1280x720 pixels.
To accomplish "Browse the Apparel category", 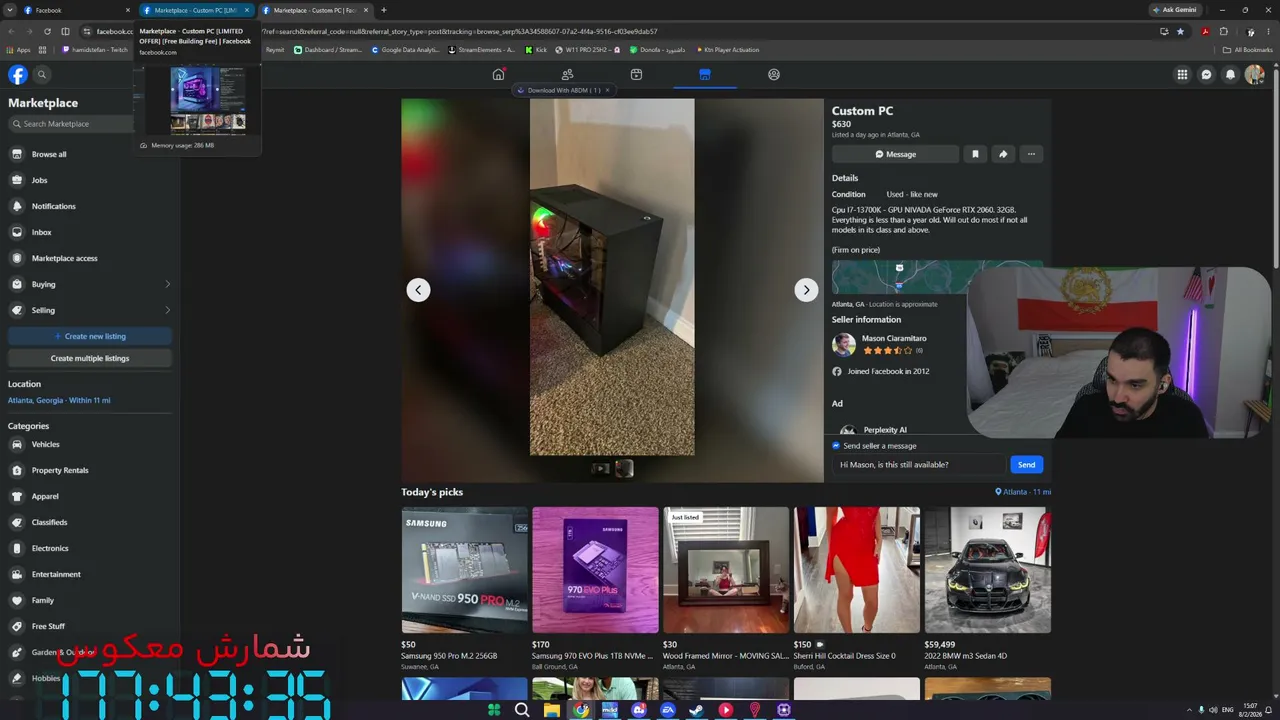I will (x=90, y=496).
